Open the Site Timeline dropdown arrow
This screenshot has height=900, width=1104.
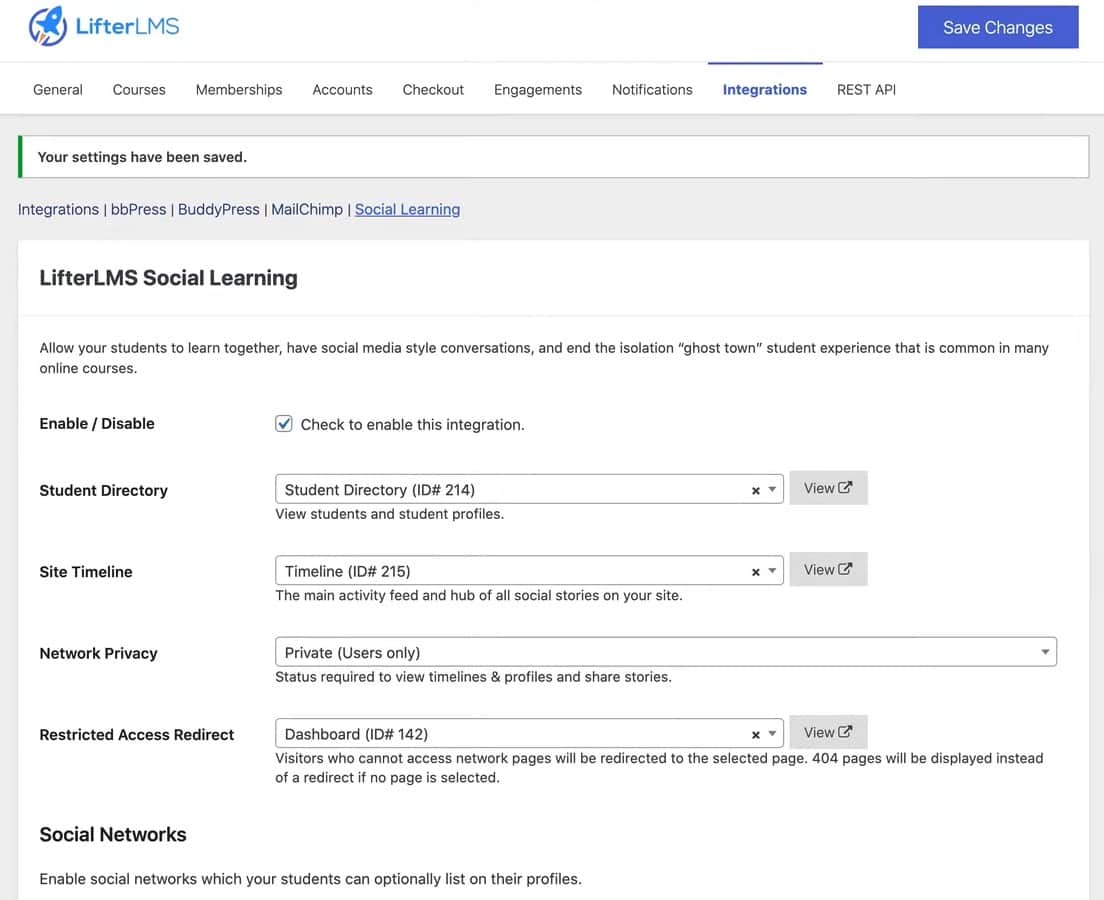[772, 572]
